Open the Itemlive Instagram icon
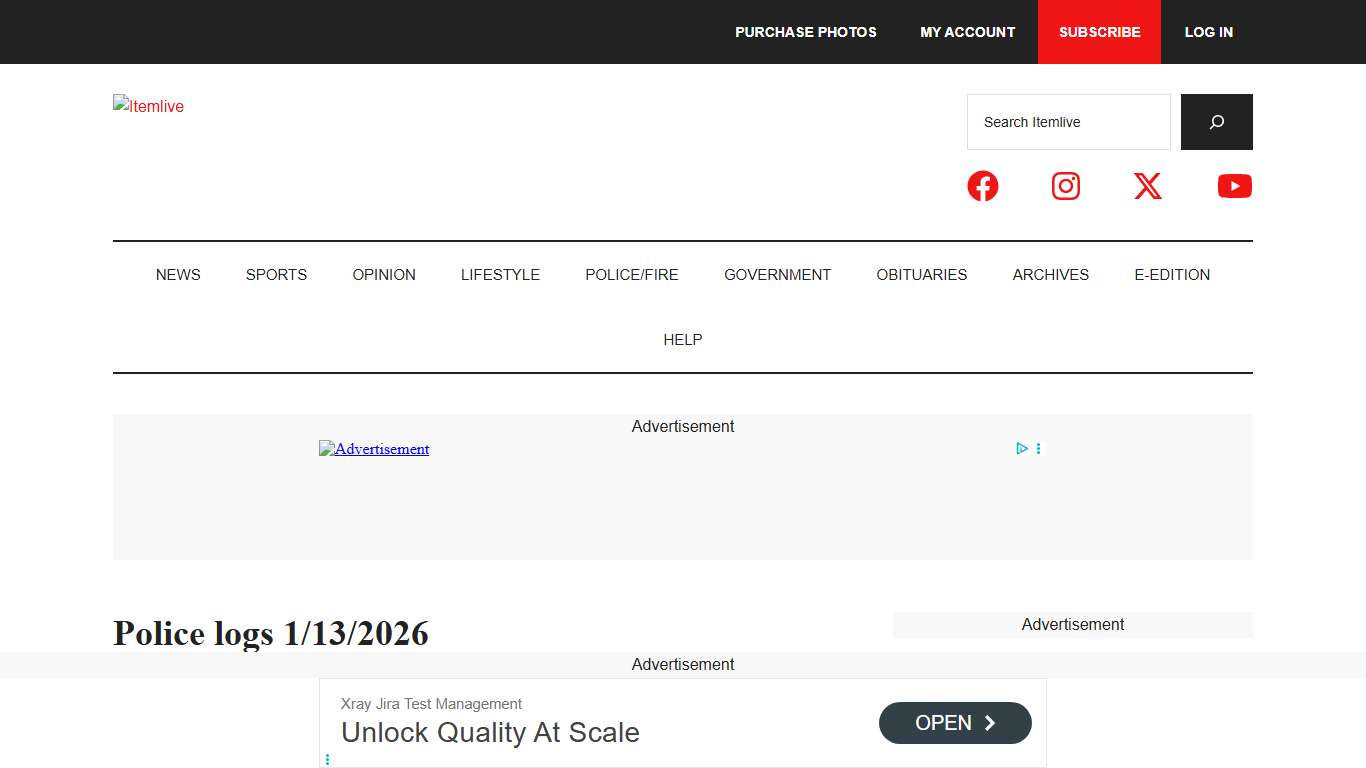 click(1066, 186)
